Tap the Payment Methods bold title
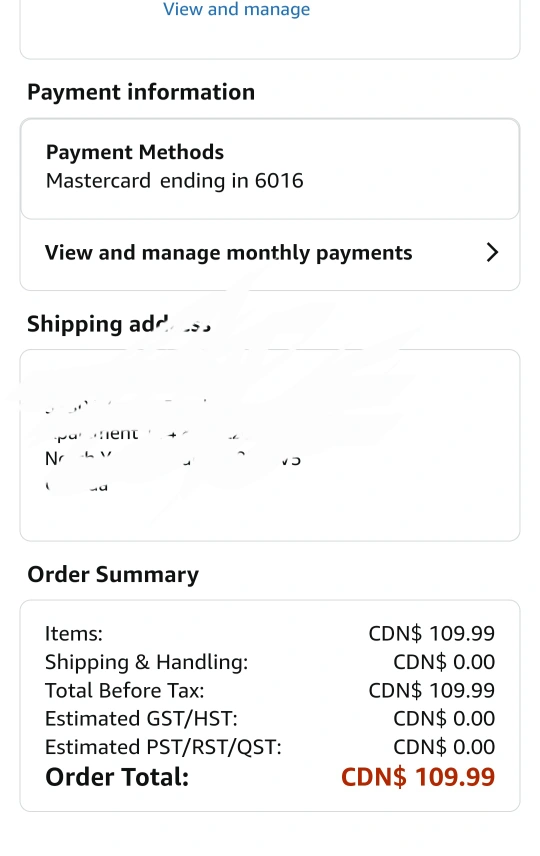This screenshot has width=540, height=856. click(x=135, y=152)
